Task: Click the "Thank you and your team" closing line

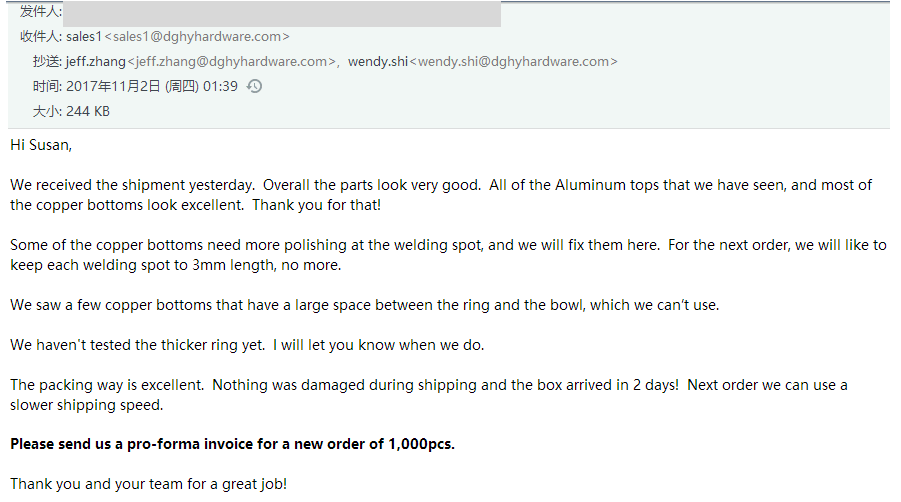Action: (148, 484)
